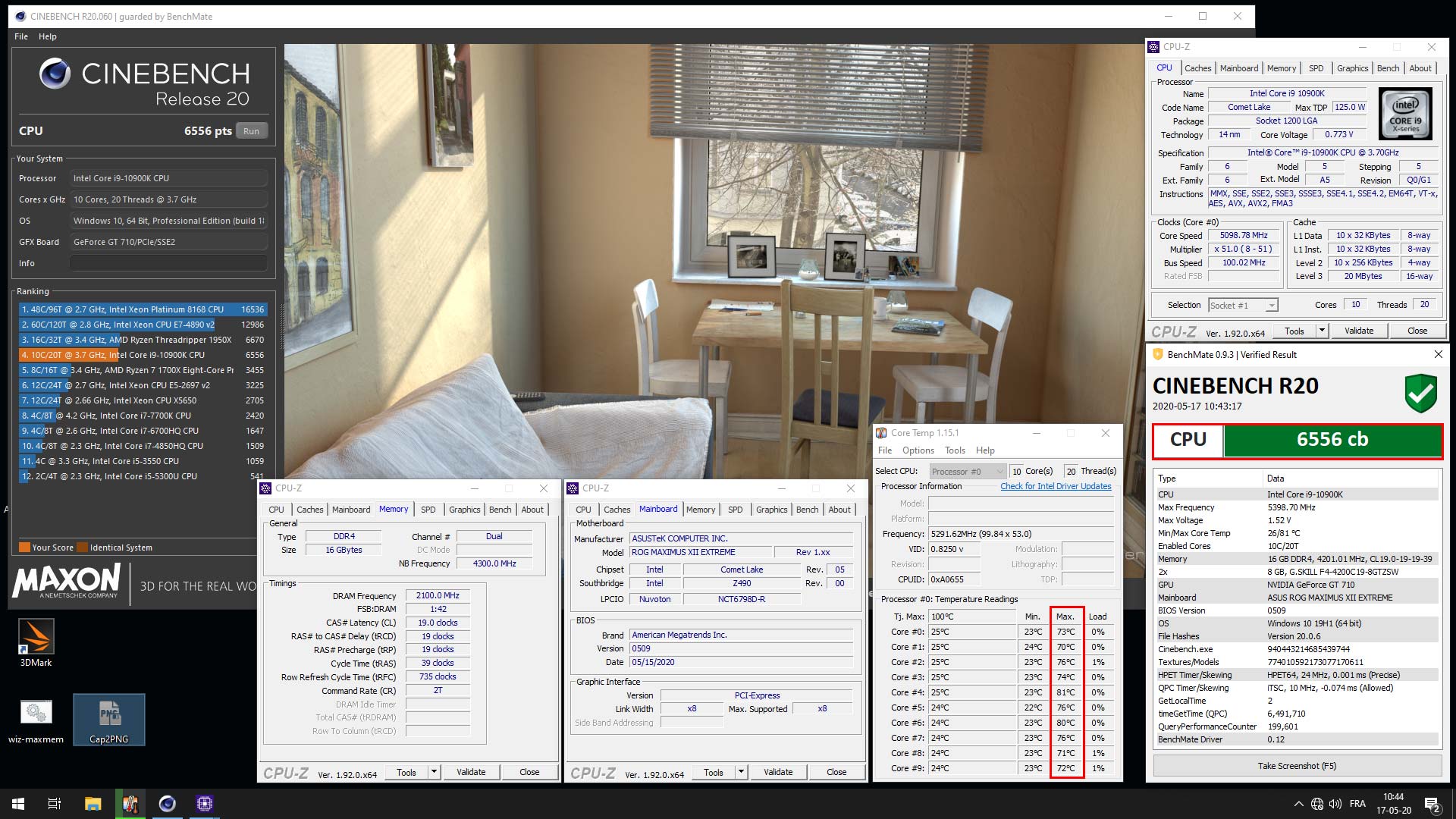The image size is (1456, 819).
Task: Click the Cinebench icon in taskbar
Action: pos(167,804)
